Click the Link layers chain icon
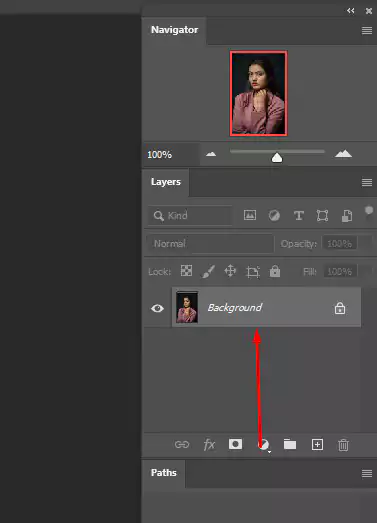 click(x=182, y=444)
